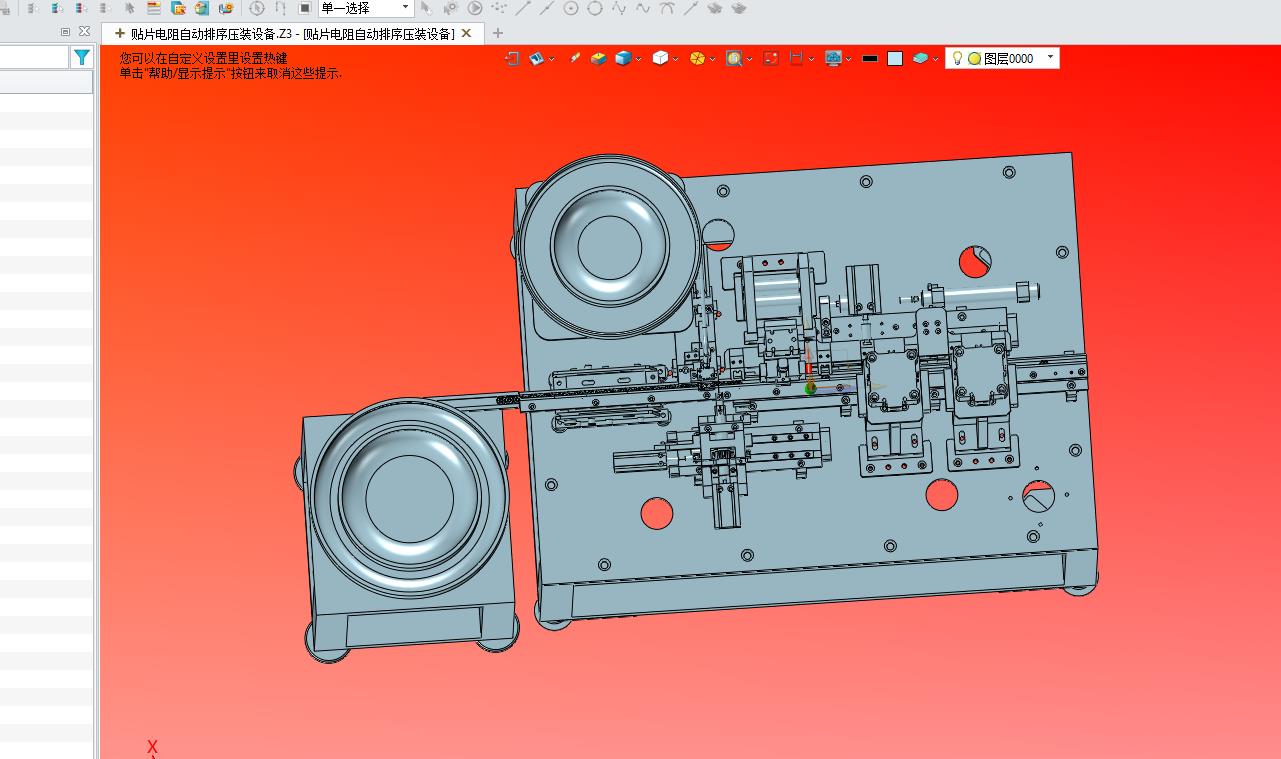Click the hint text 您可以在自定义设置里设置热键
The height and width of the screenshot is (759, 1281).
pyautogui.click(x=203, y=58)
